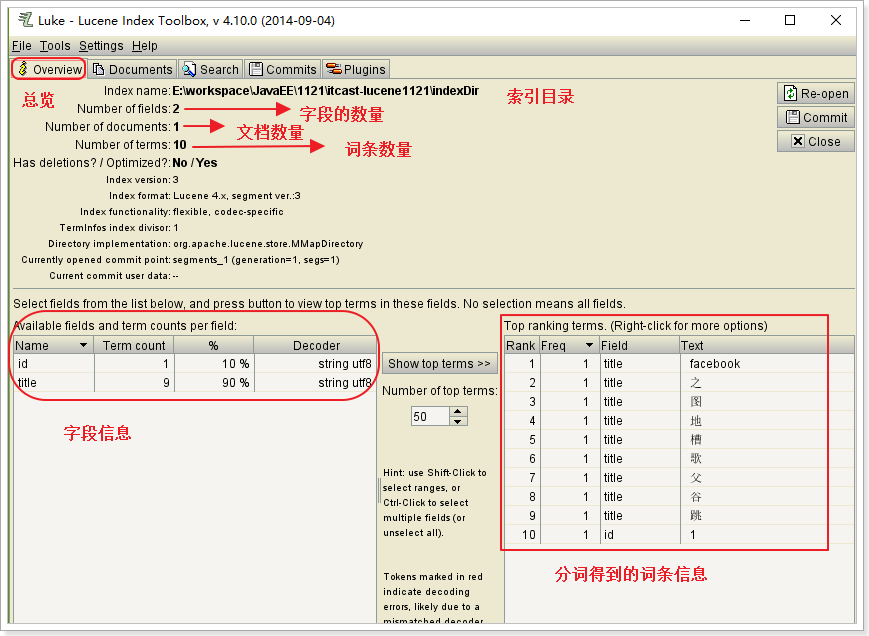Click the Commit button

(x=816, y=117)
